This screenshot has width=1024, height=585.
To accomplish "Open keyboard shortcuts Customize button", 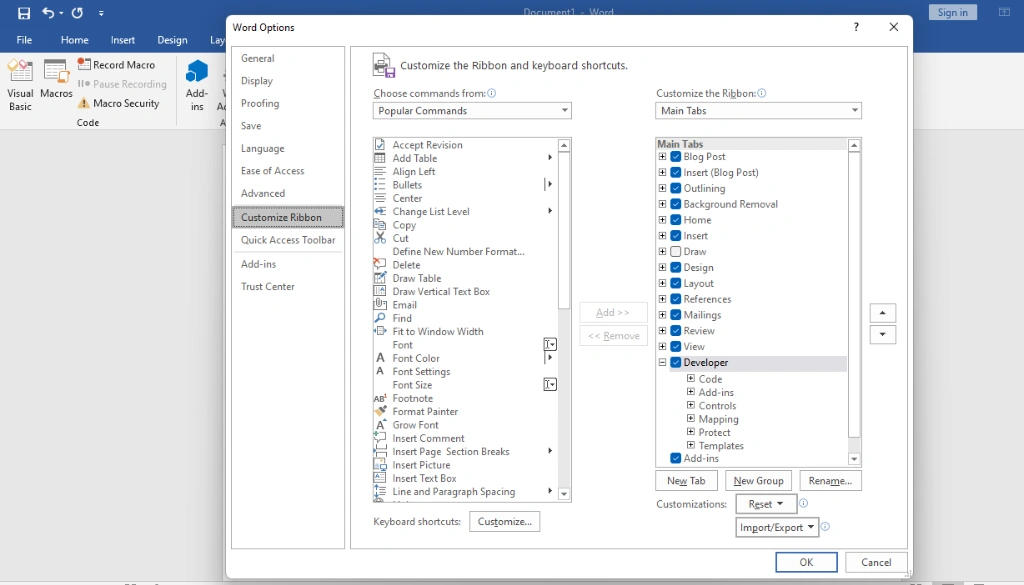I will pyautogui.click(x=505, y=522).
